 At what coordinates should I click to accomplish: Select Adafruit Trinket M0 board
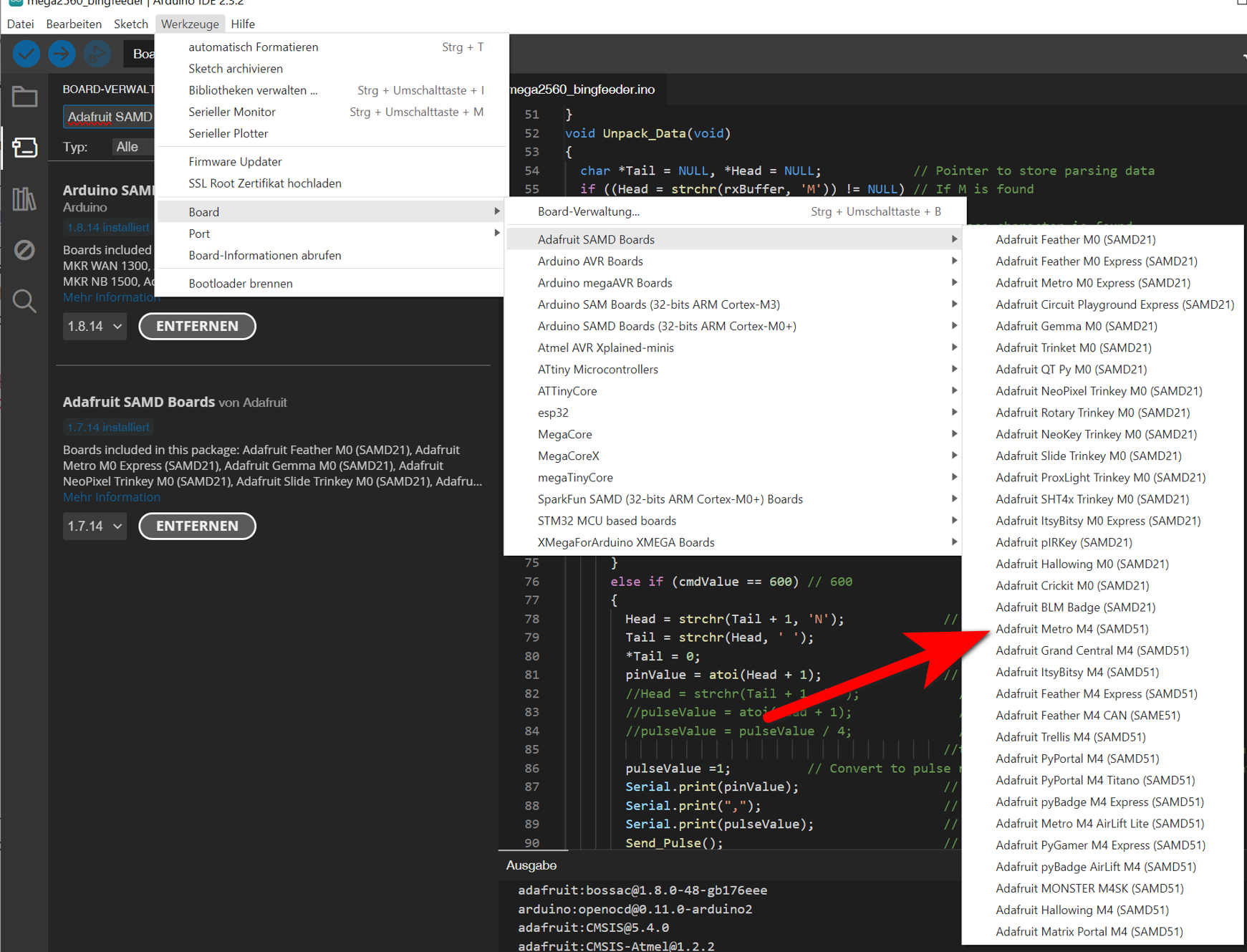click(1103, 347)
